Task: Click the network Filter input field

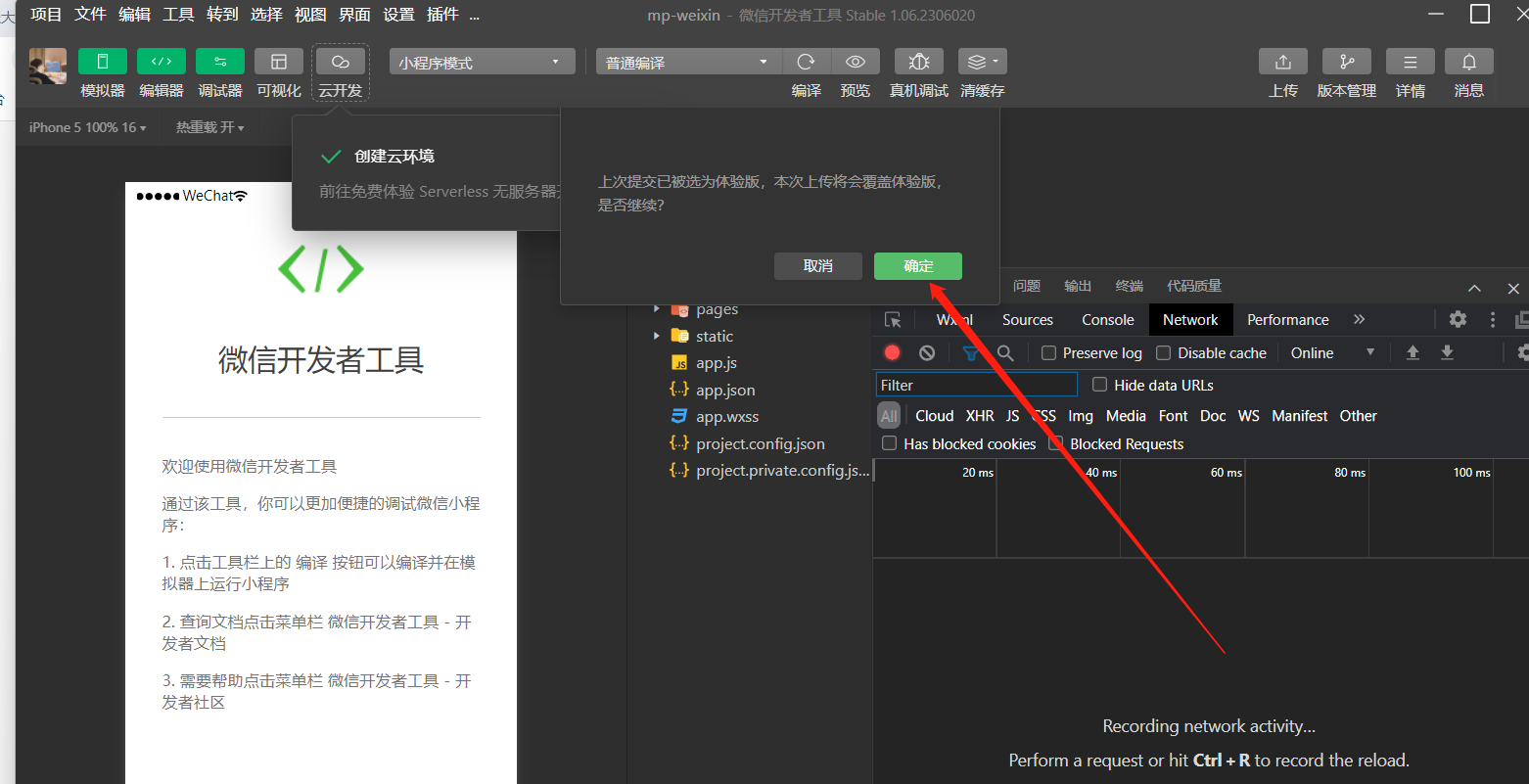Action: [976, 385]
